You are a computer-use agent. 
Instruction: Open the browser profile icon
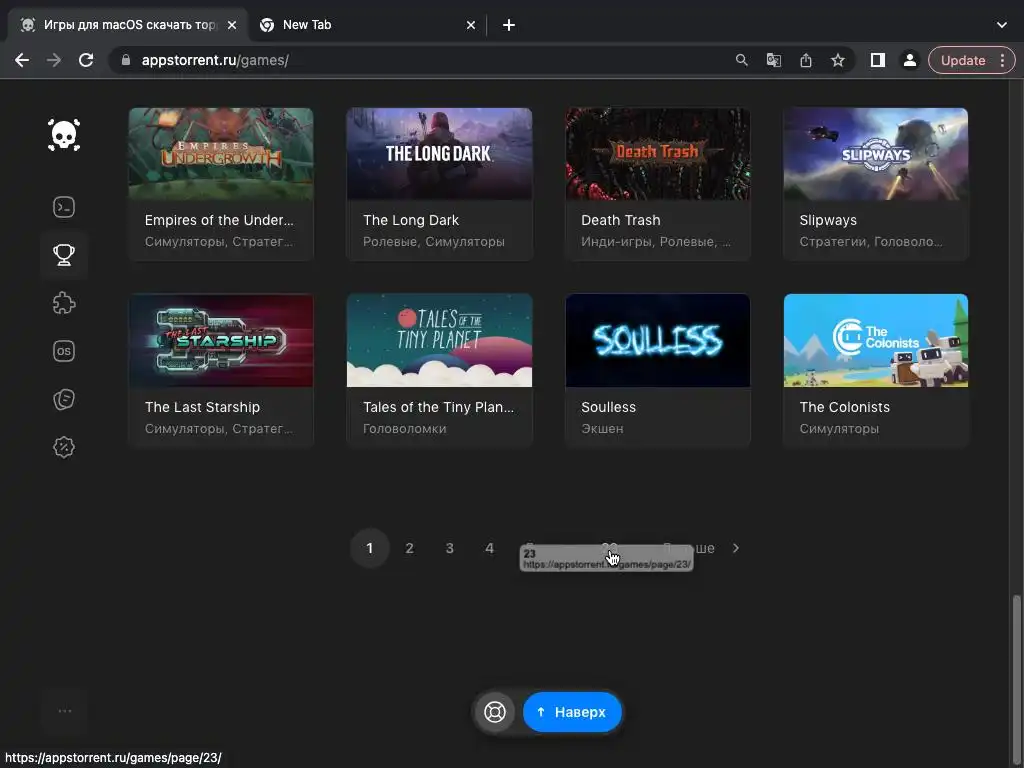click(909, 60)
